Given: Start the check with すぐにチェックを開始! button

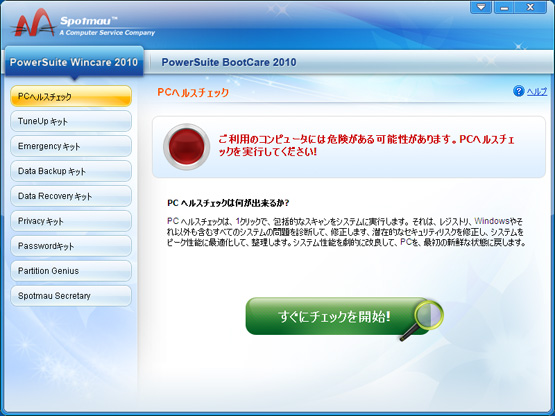Looking at the screenshot, I should (338, 316).
